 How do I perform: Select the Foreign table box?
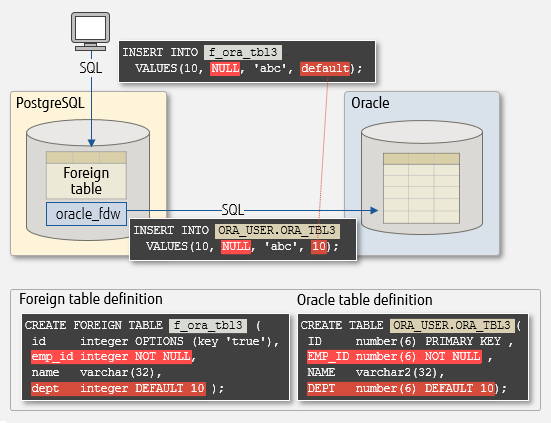point(86,175)
